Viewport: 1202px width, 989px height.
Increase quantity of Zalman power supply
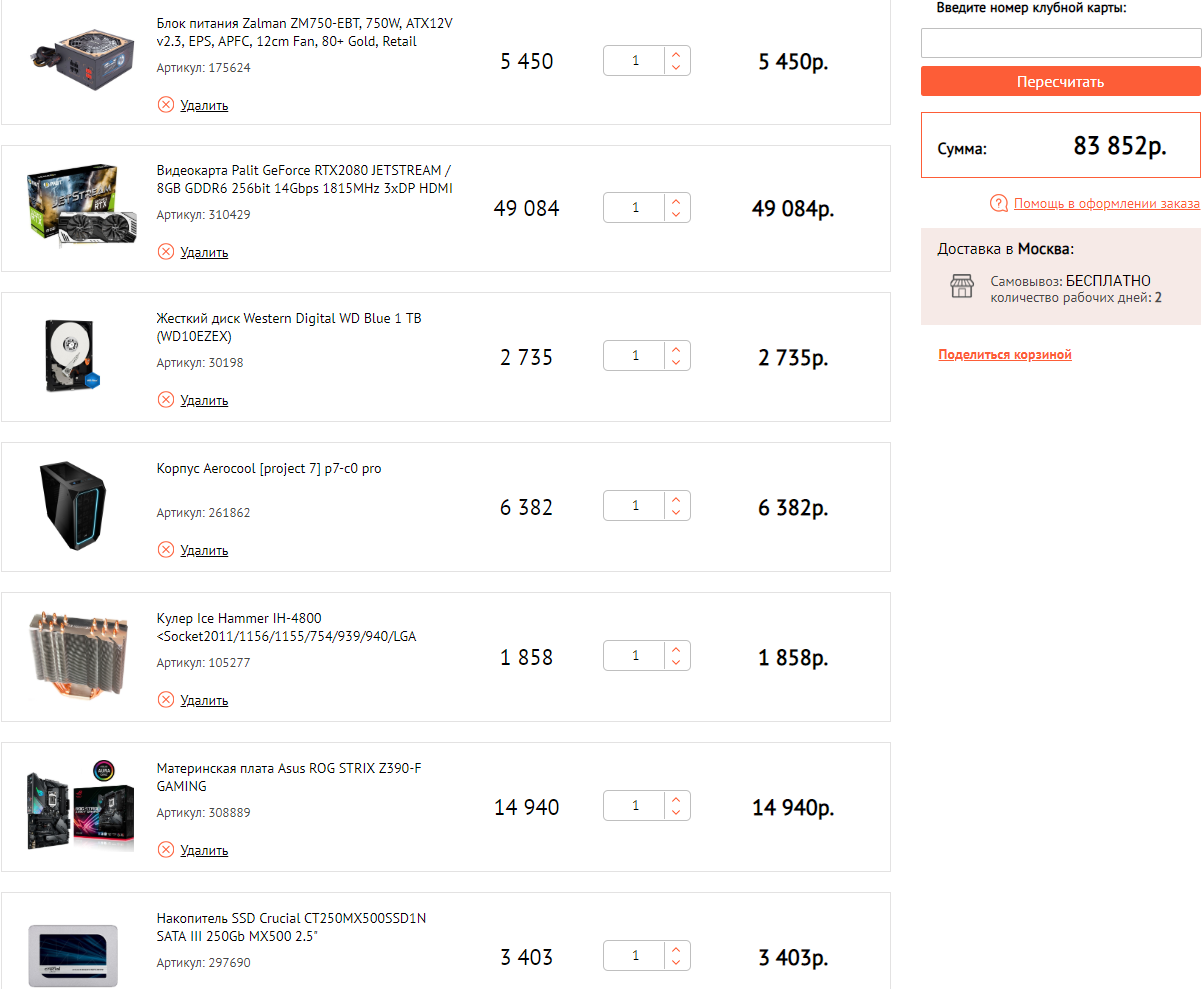(x=677, y=54)
